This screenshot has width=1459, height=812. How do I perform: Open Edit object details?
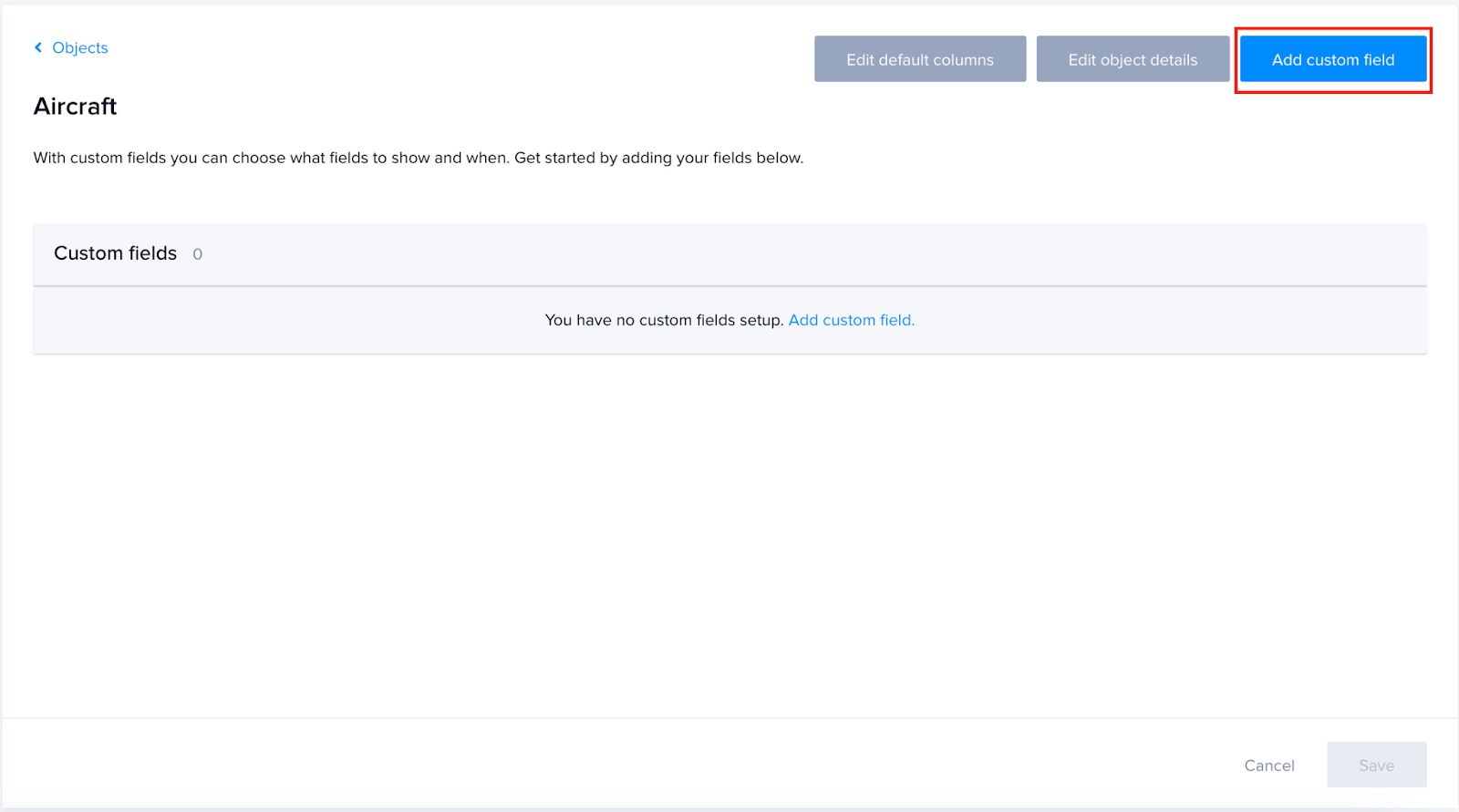pos(1133,59)
